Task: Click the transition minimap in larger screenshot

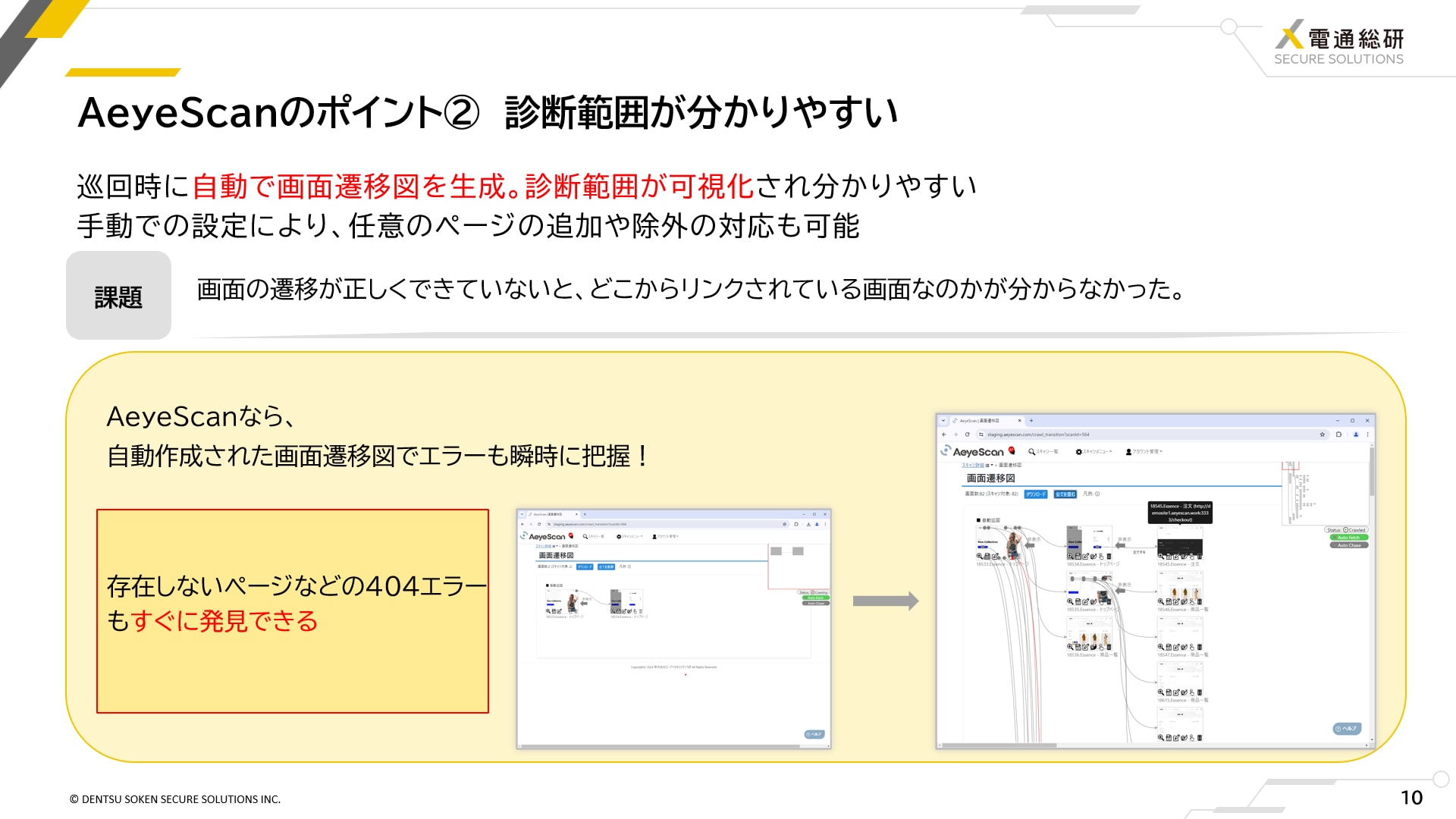Action: pyautogui.click(x=1326, y=493)
